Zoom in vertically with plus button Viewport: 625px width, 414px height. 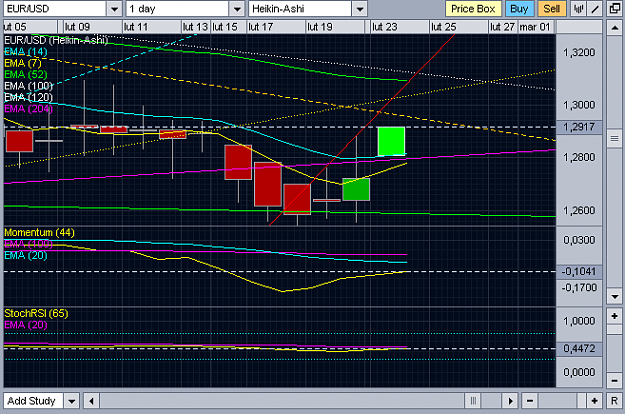click(614, 316)
